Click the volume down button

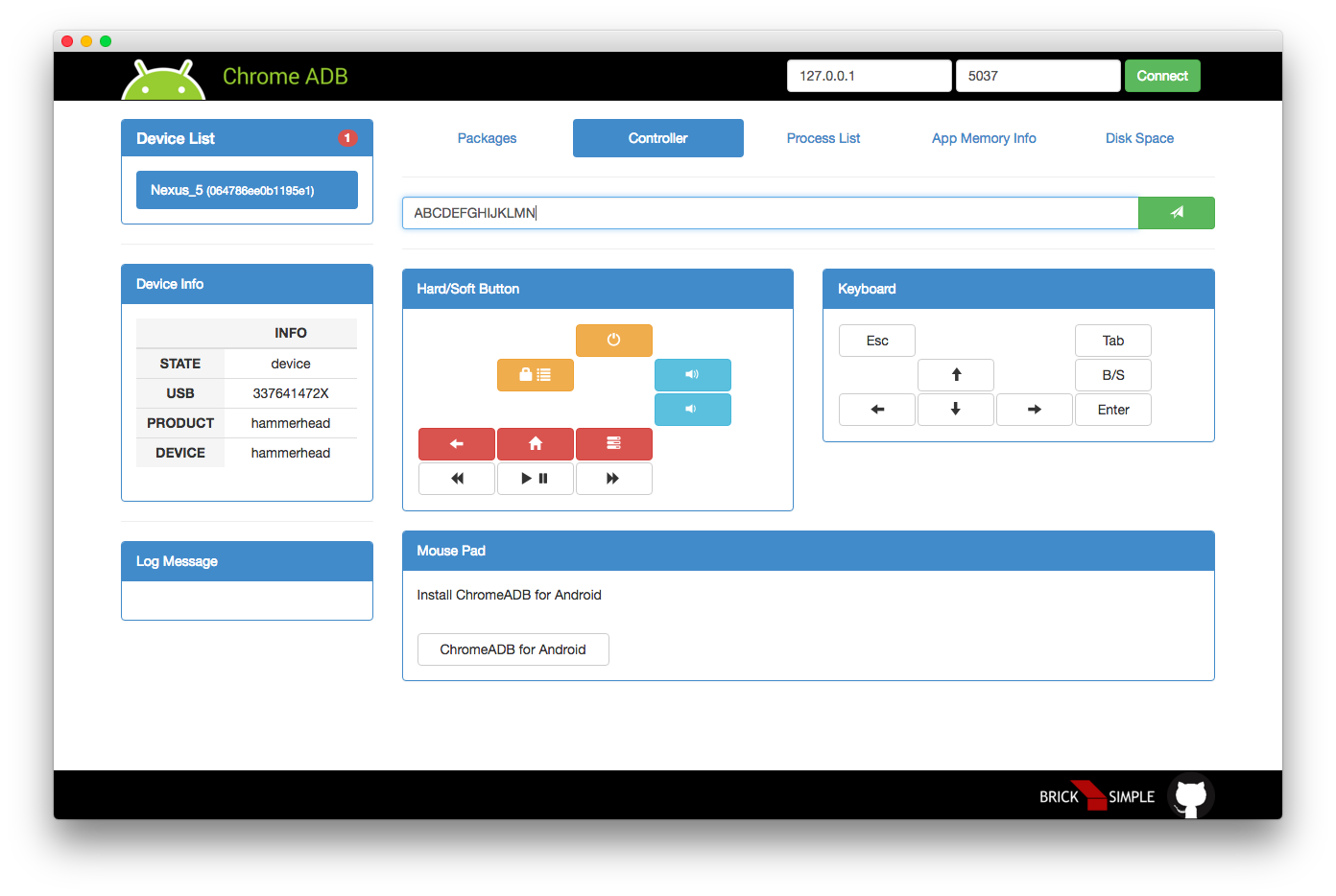click(x=693, y=410)
